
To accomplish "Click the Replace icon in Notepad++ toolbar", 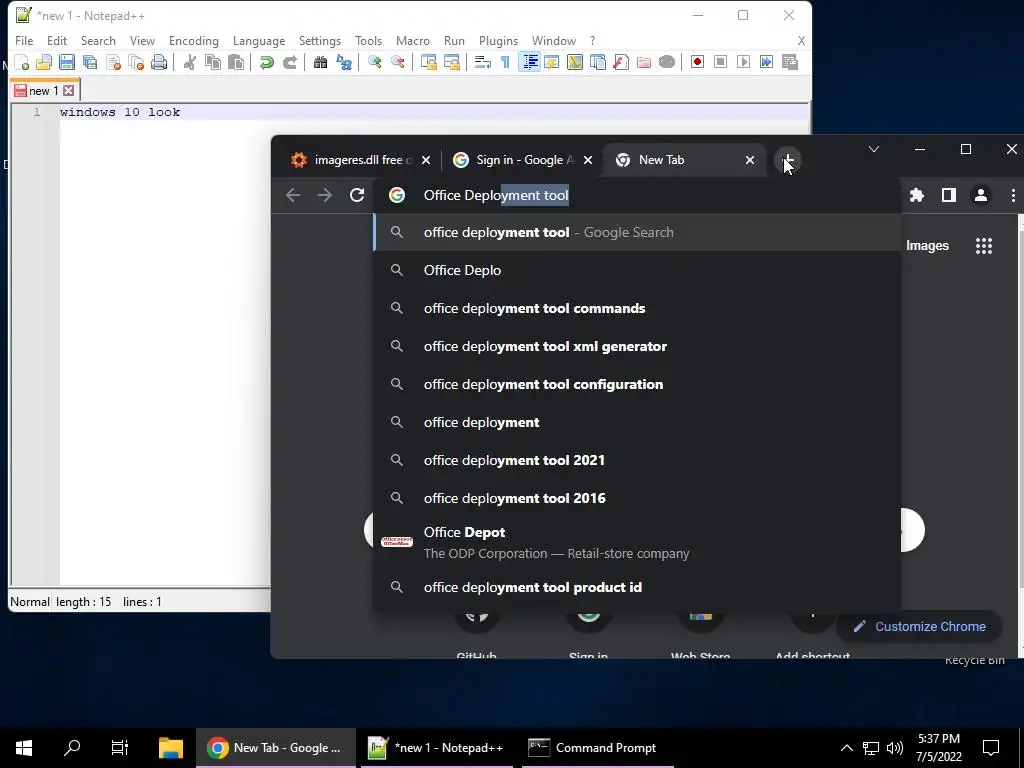I will tap(344, 62).
